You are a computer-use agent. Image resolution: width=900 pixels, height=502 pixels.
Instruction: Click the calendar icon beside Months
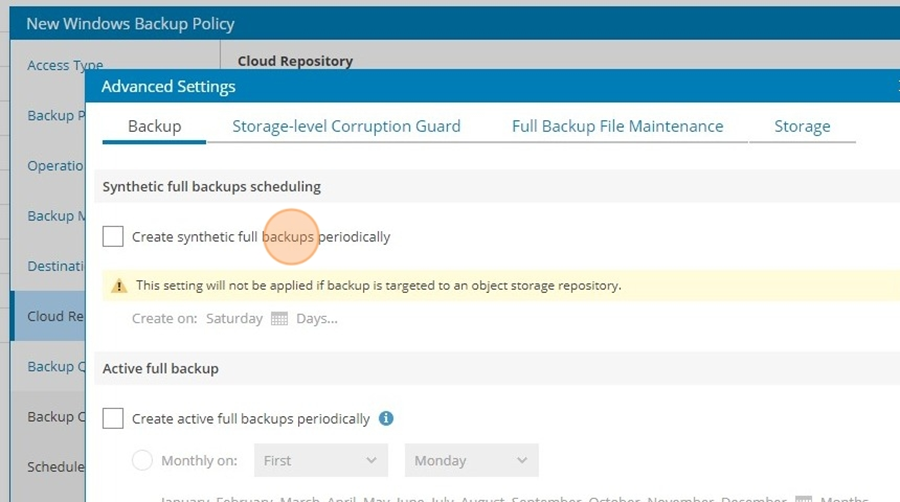(x=804, y=498)
